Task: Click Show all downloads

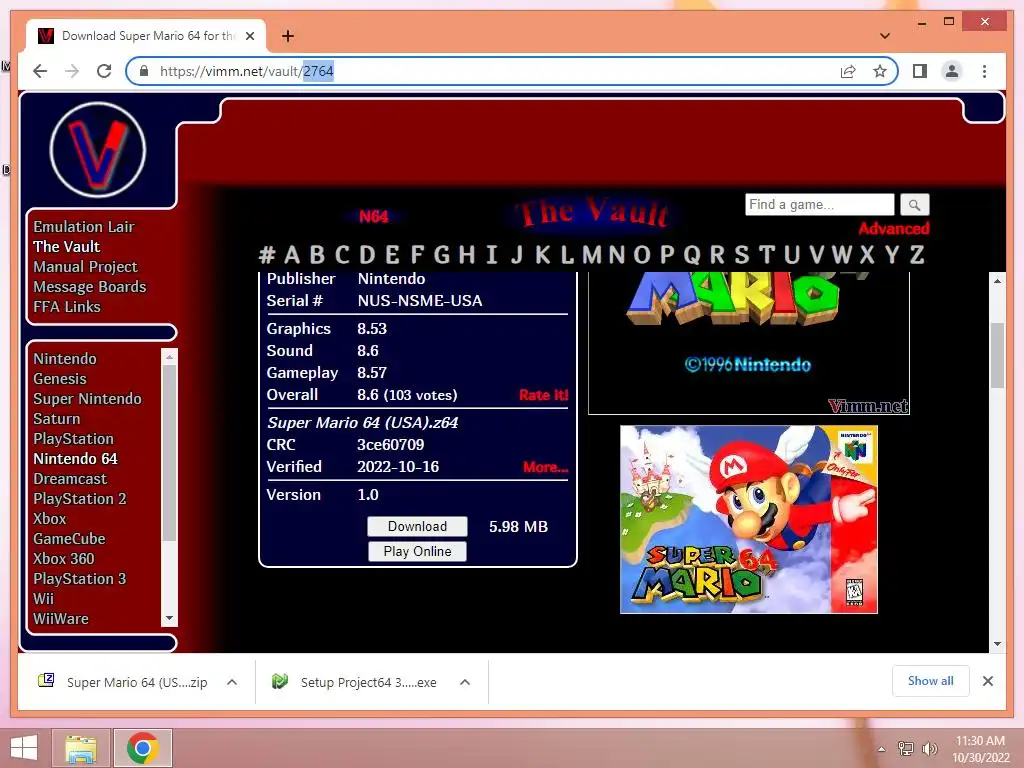Action: [x=931, y=680]
